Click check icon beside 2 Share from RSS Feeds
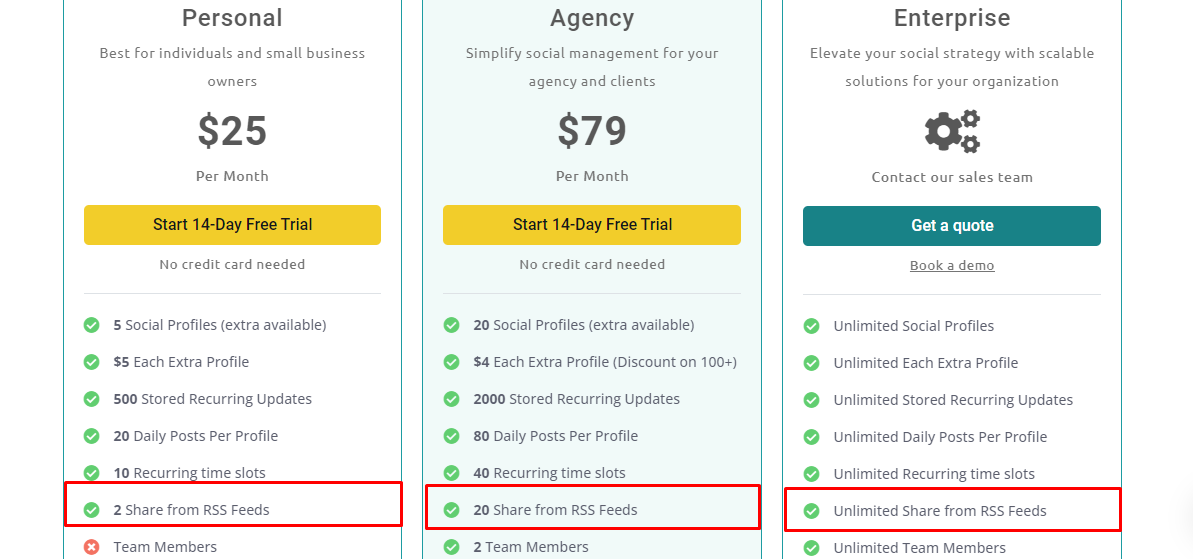Image resolution: width=1193 pixels, height=559 pixels. (x=91, y=510)
